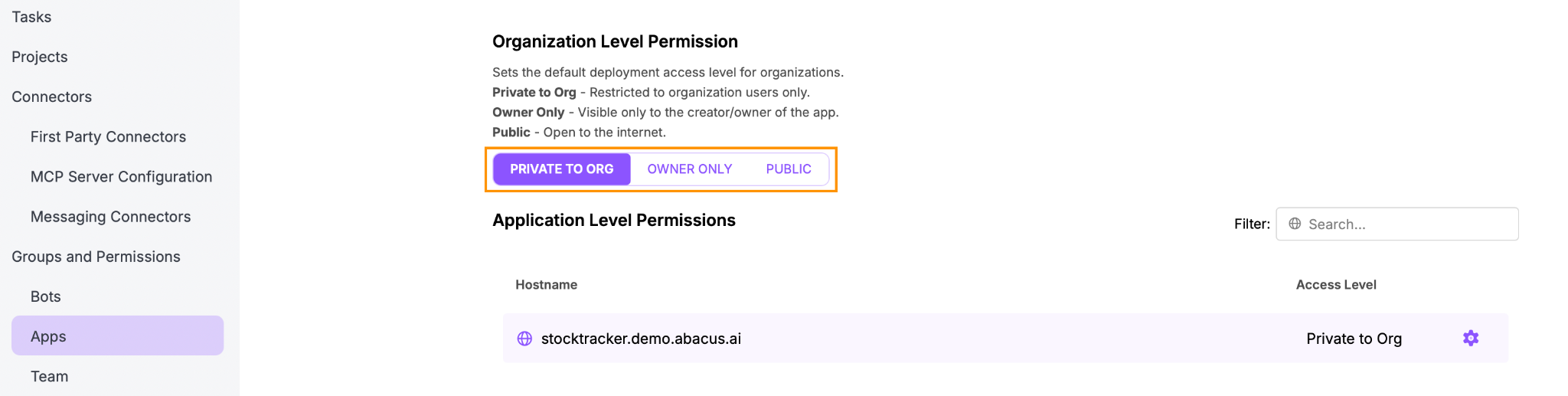Open Projects from the sidebar
This screenshot has height=396, width=1568.
40,57
